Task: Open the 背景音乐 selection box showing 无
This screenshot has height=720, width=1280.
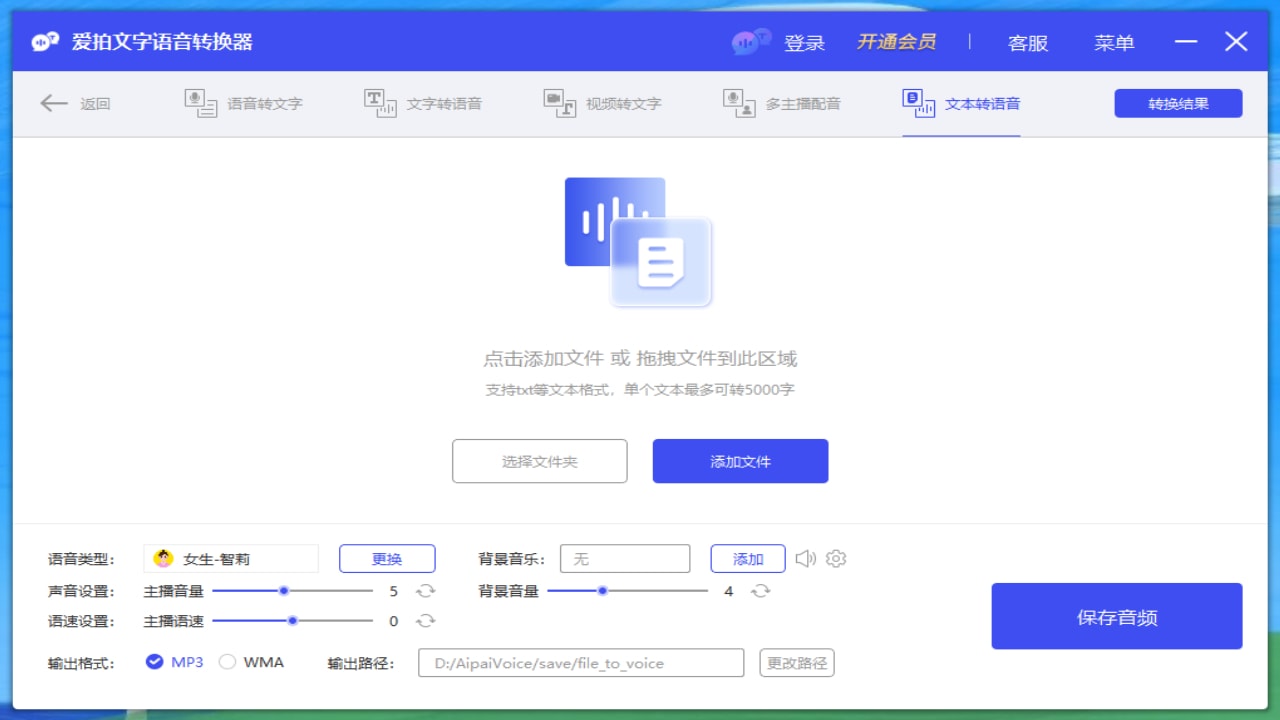Action: [x=625, y=558]
